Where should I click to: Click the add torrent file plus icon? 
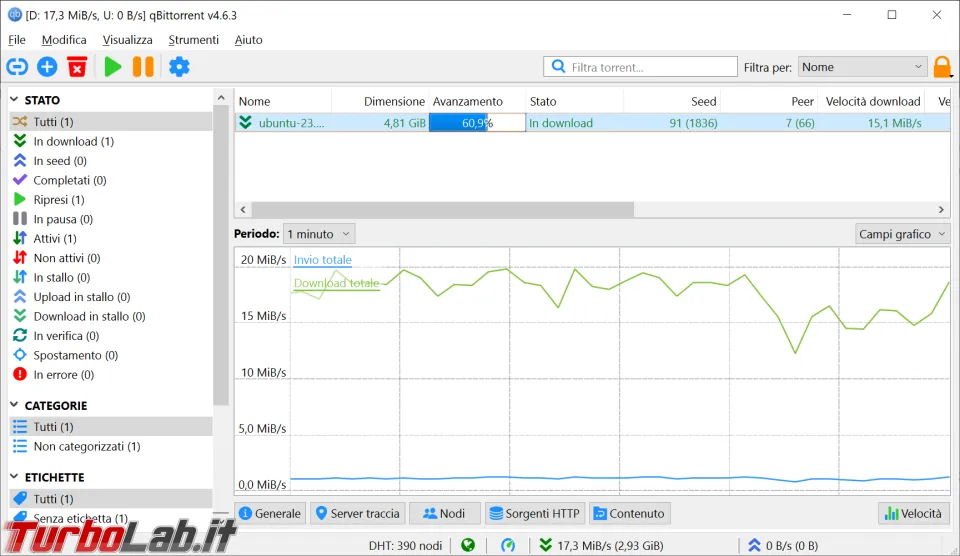click(47, 67)
